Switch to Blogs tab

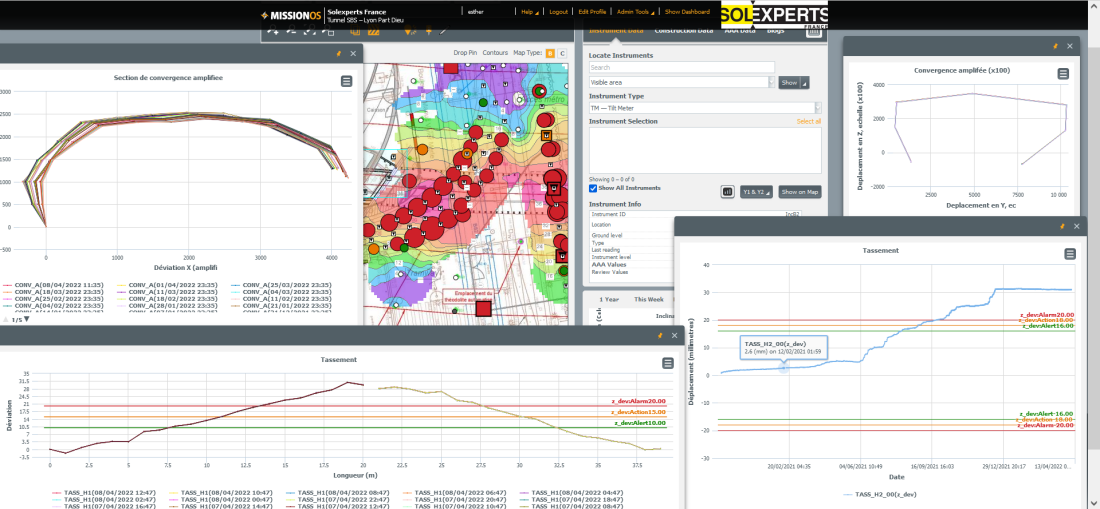click(x=776, y=31)
